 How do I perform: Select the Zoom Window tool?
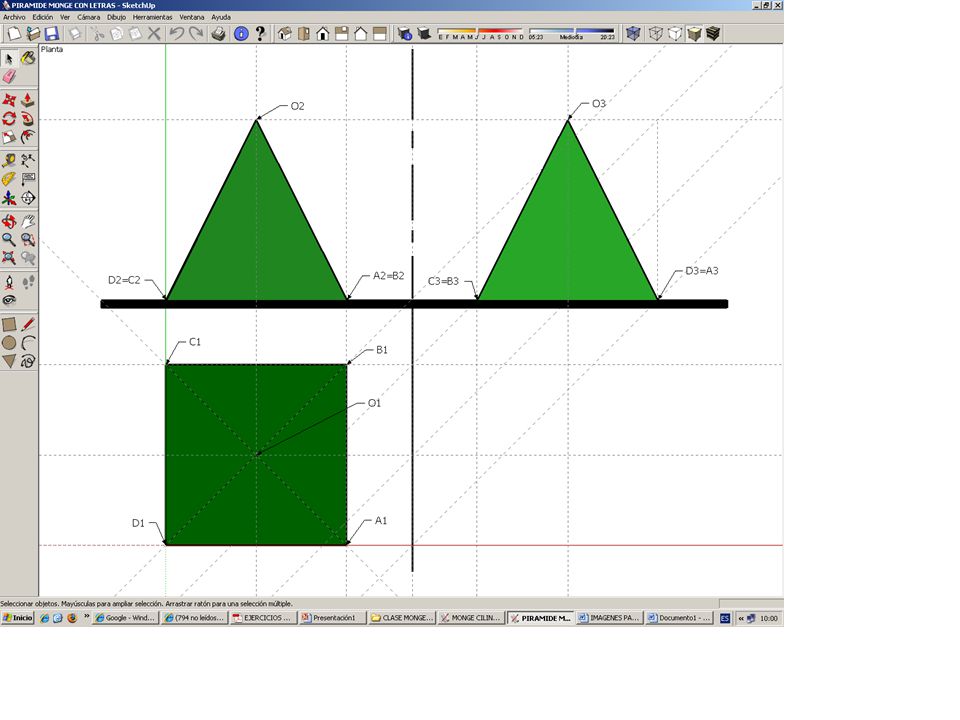tap(28, 239)
